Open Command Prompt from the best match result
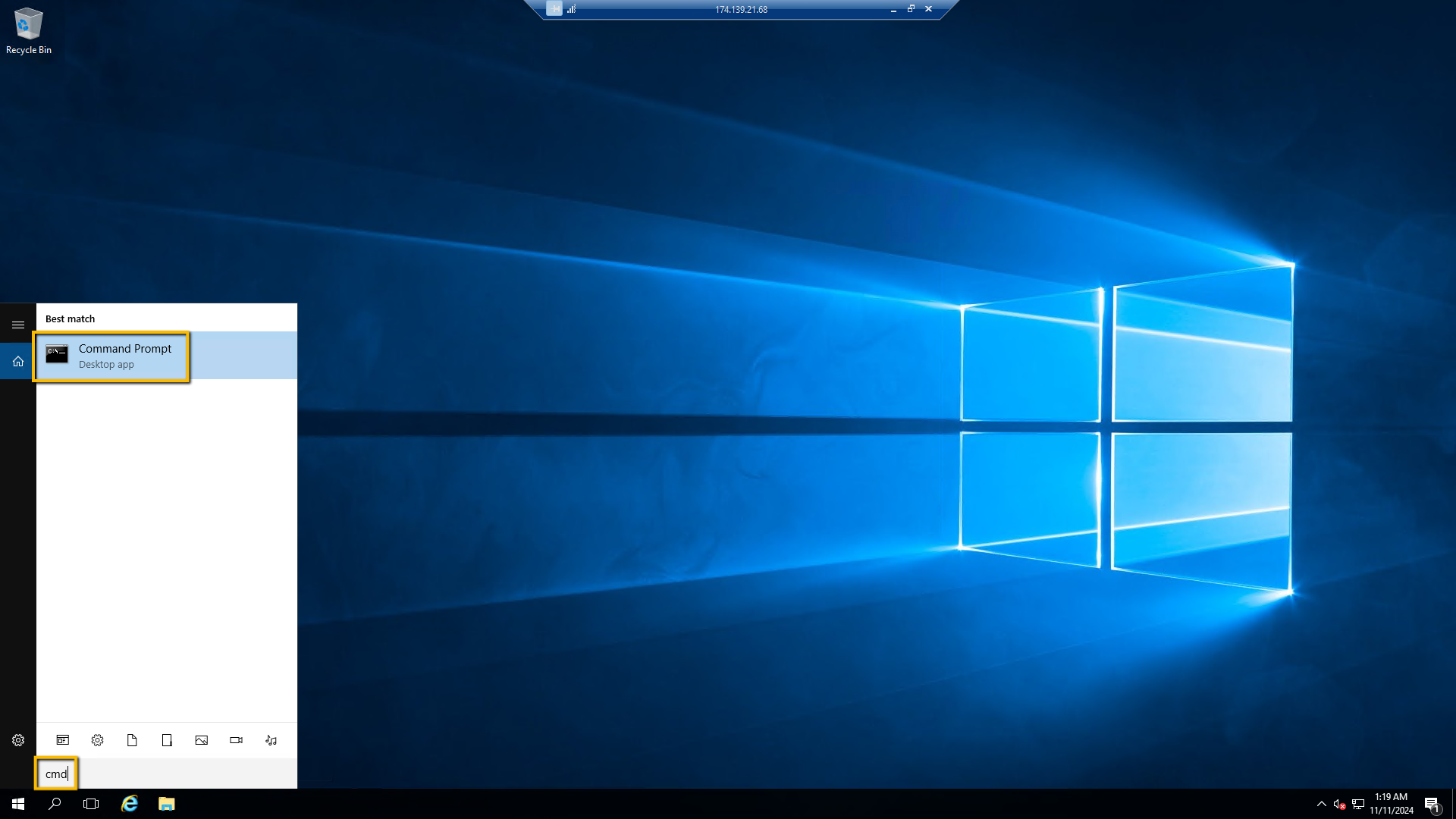1456x819 pixels. click(125, 356)
